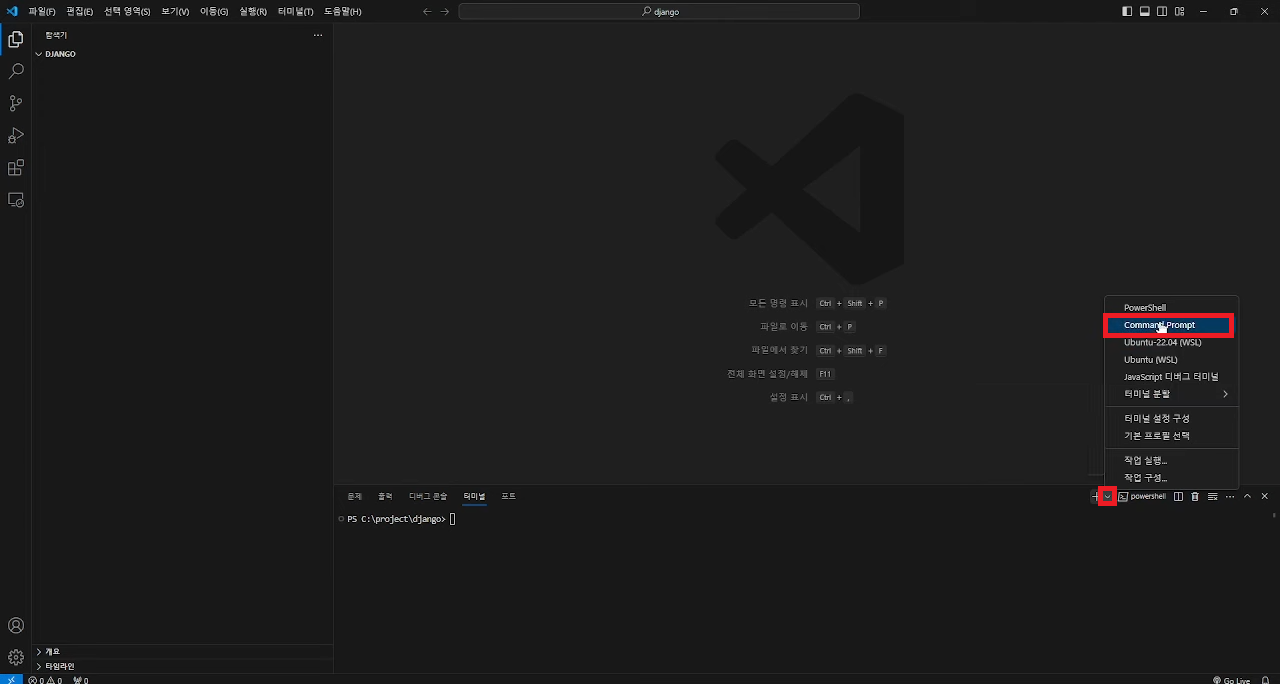Select the powershell terminal instance label
The height and width of the screenshot is (684, 1280).
point(1142,496)
